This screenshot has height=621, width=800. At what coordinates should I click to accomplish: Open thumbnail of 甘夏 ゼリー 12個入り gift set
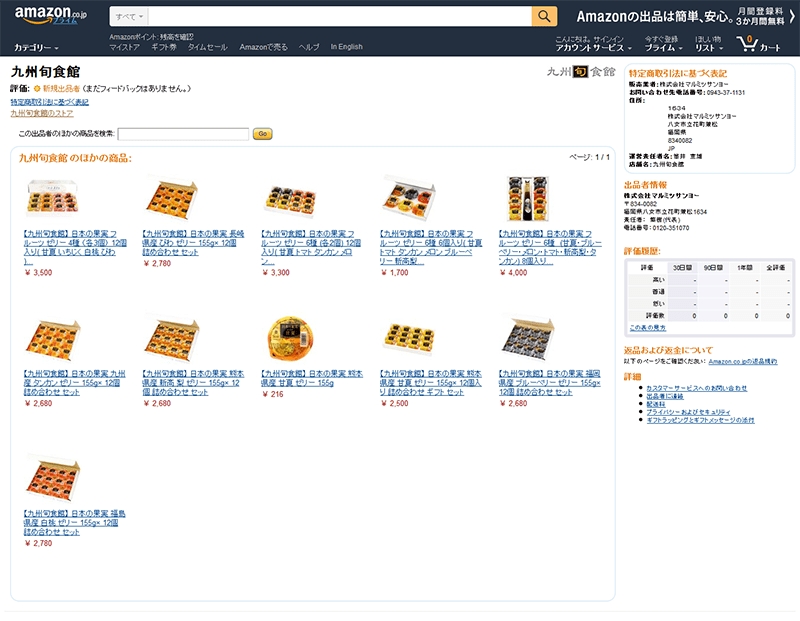[409, 339]
